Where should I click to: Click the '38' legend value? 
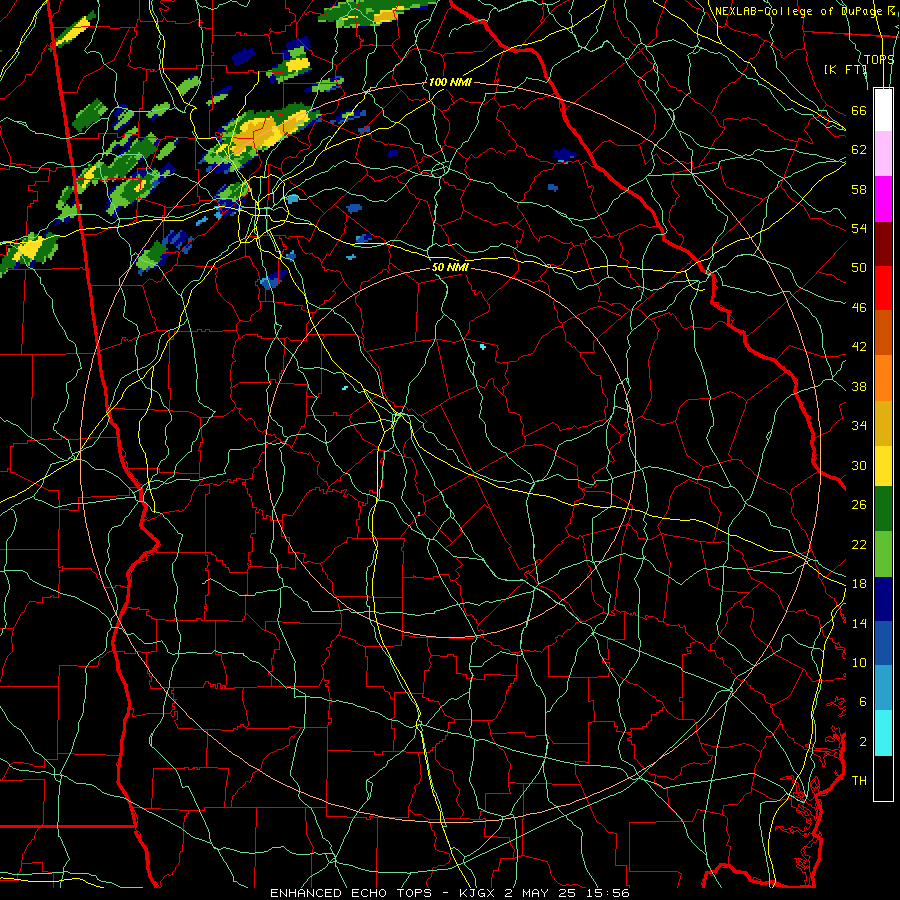tap(859, 387)
